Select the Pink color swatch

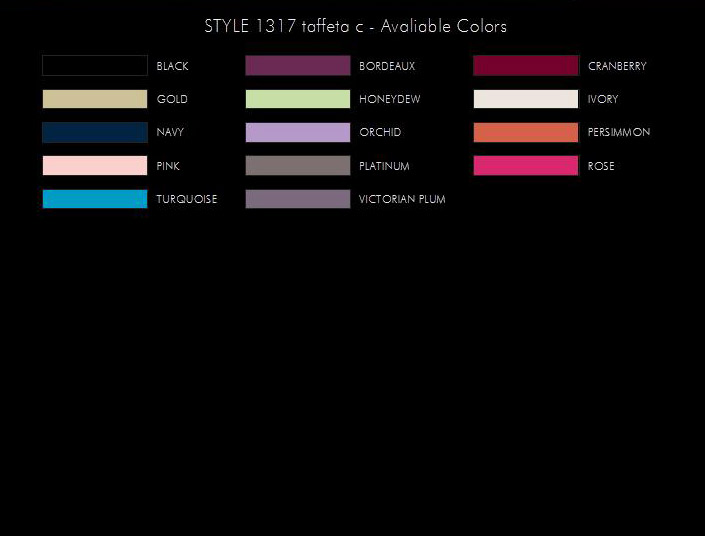tap(95, 165)
